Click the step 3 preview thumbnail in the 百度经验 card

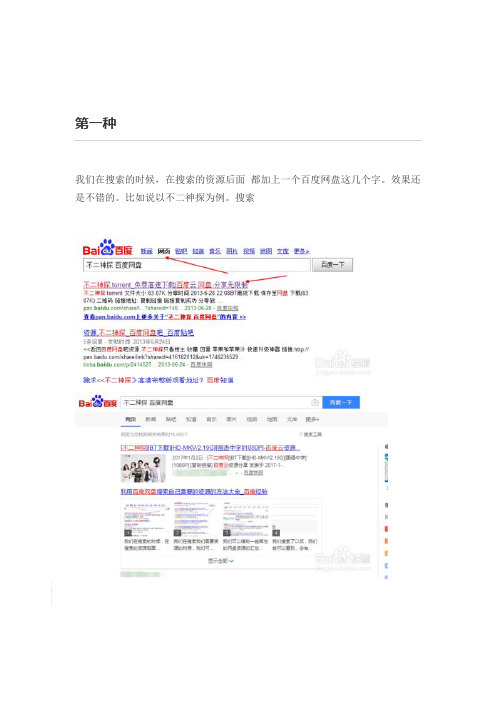click(245, 519)
